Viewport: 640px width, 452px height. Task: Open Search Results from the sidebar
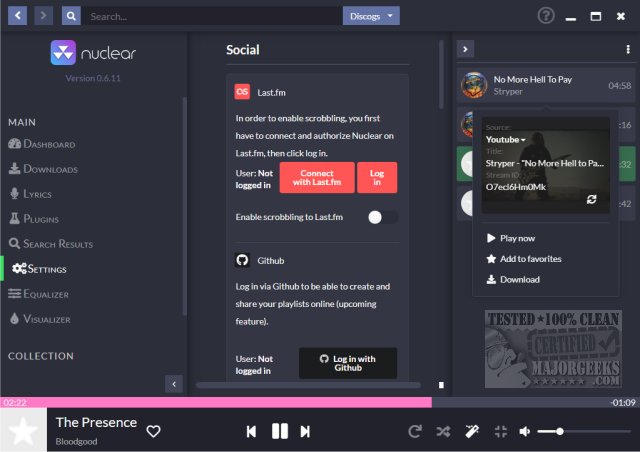tap(51, 244)
